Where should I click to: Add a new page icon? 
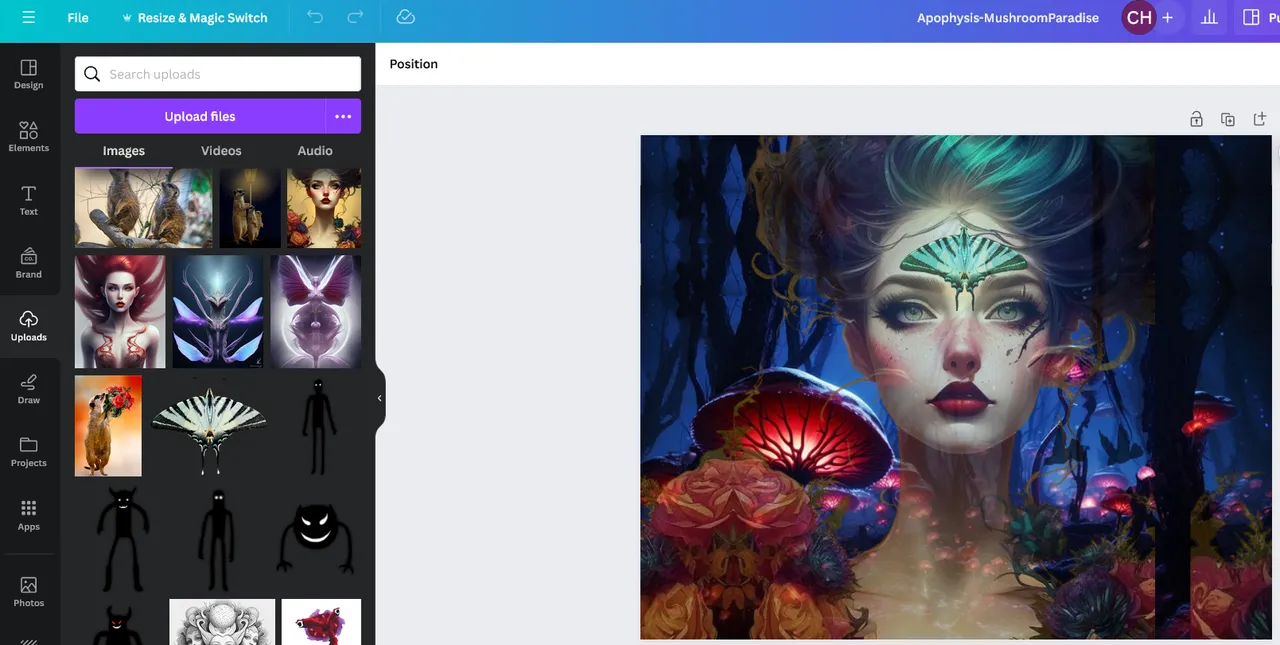(1259, 119)
